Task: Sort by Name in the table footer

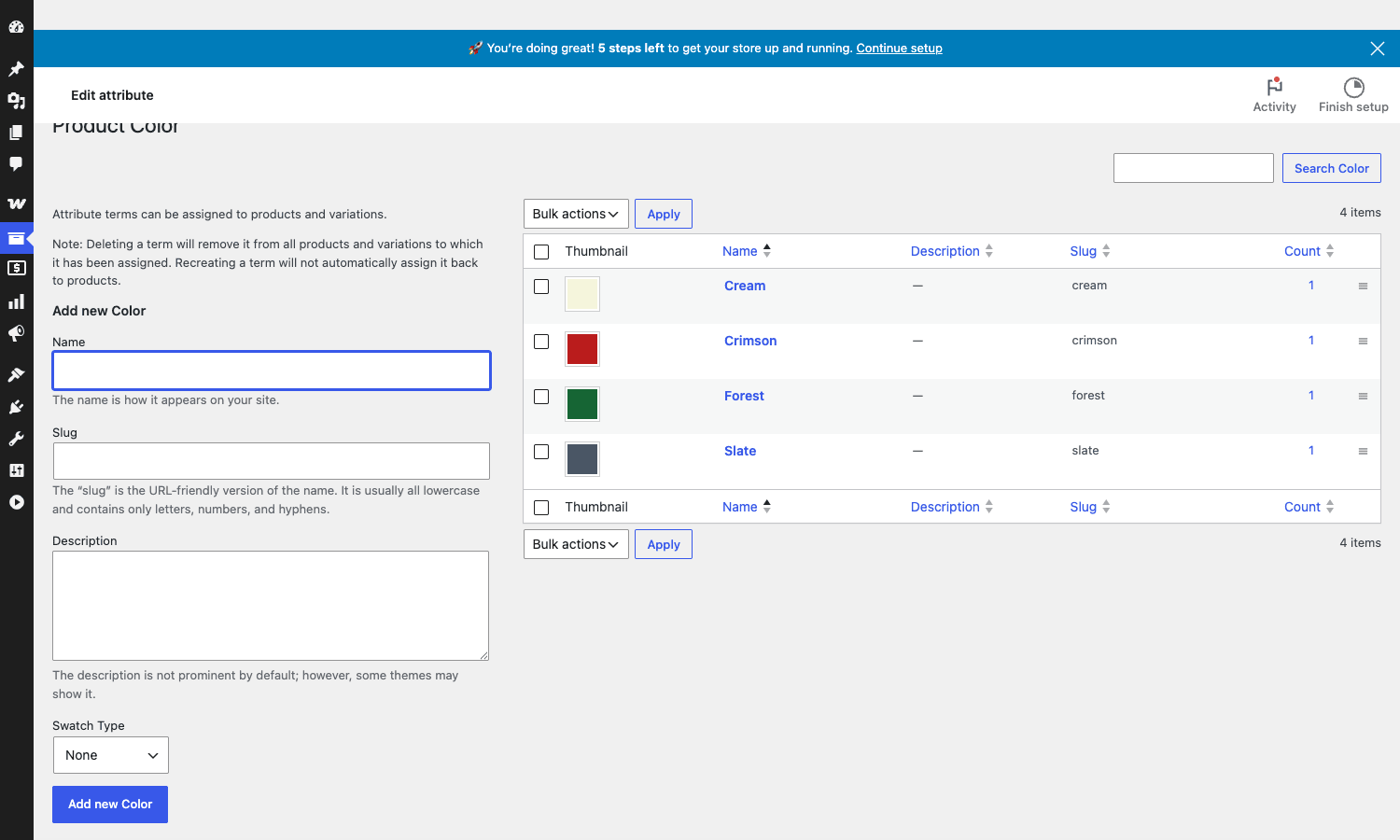Action: (x=747, y=507)
